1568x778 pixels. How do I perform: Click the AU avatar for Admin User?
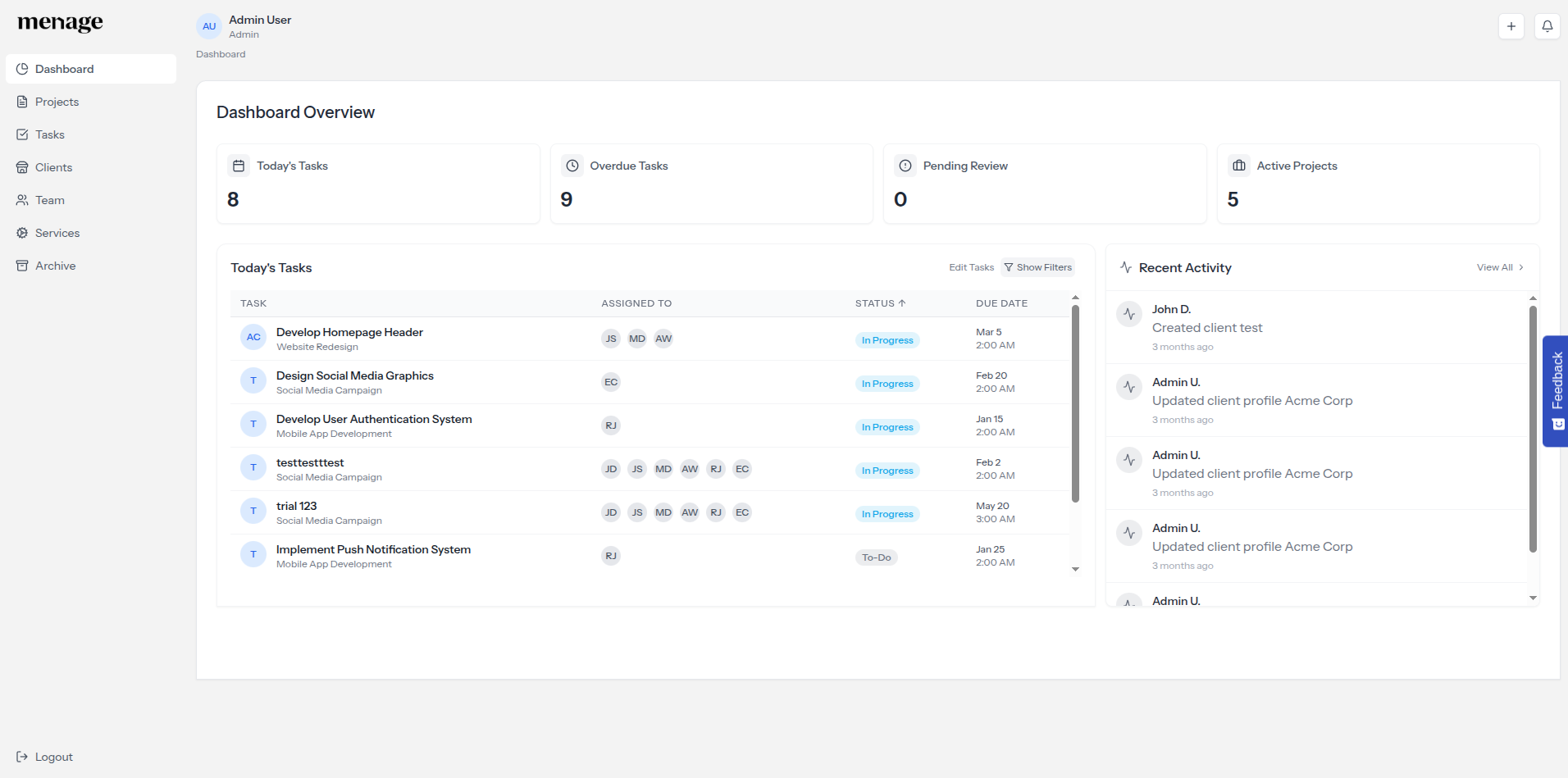pyautogui.click(x=208, y=25)
